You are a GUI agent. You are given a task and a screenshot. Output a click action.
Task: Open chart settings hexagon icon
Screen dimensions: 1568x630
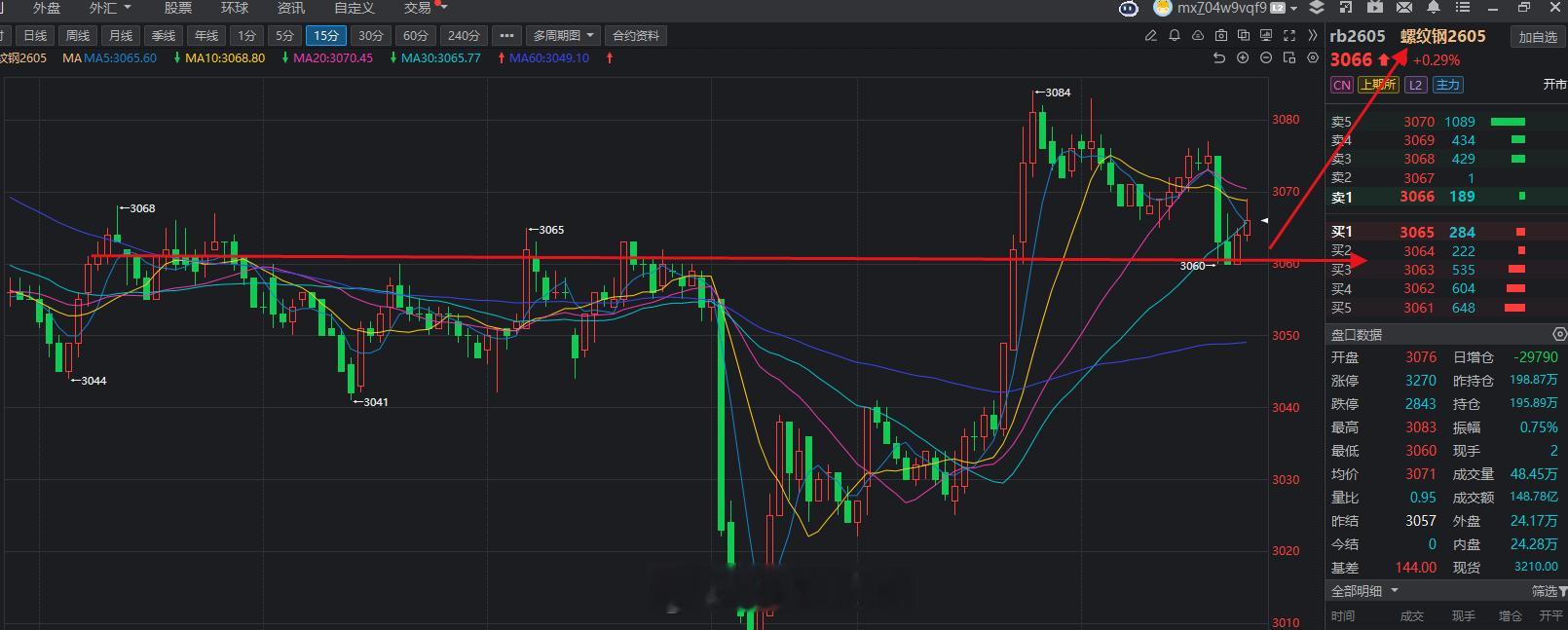1313,58
